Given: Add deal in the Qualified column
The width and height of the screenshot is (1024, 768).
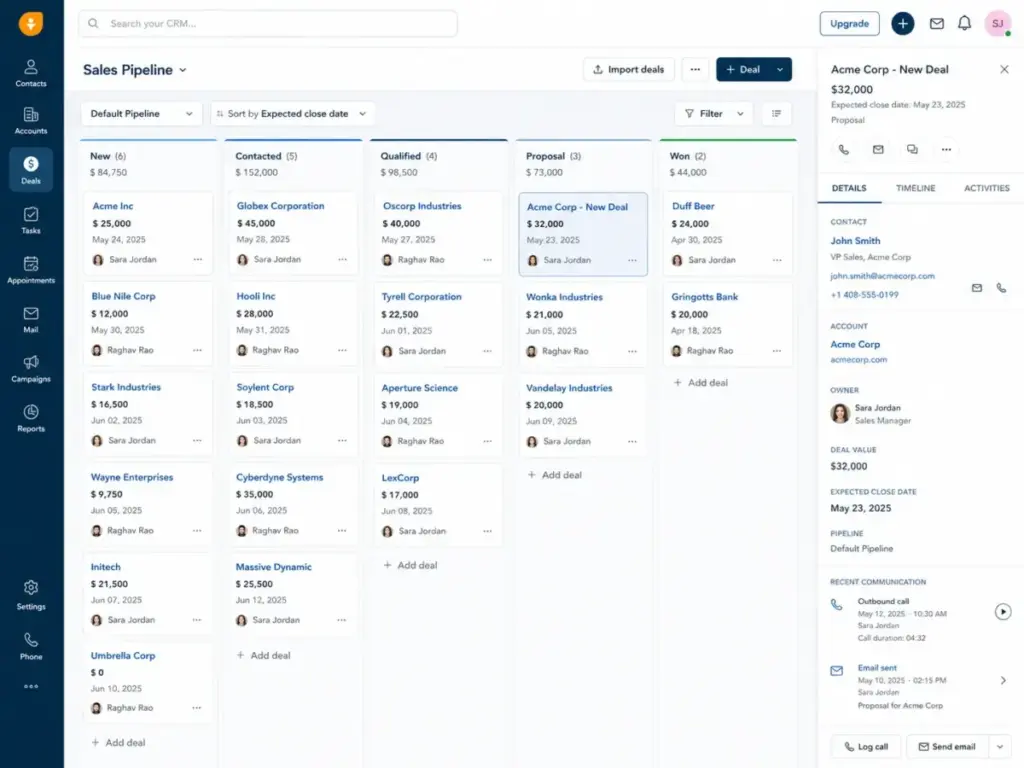Looking at the screenshot, I should click(x=410, y=565).
